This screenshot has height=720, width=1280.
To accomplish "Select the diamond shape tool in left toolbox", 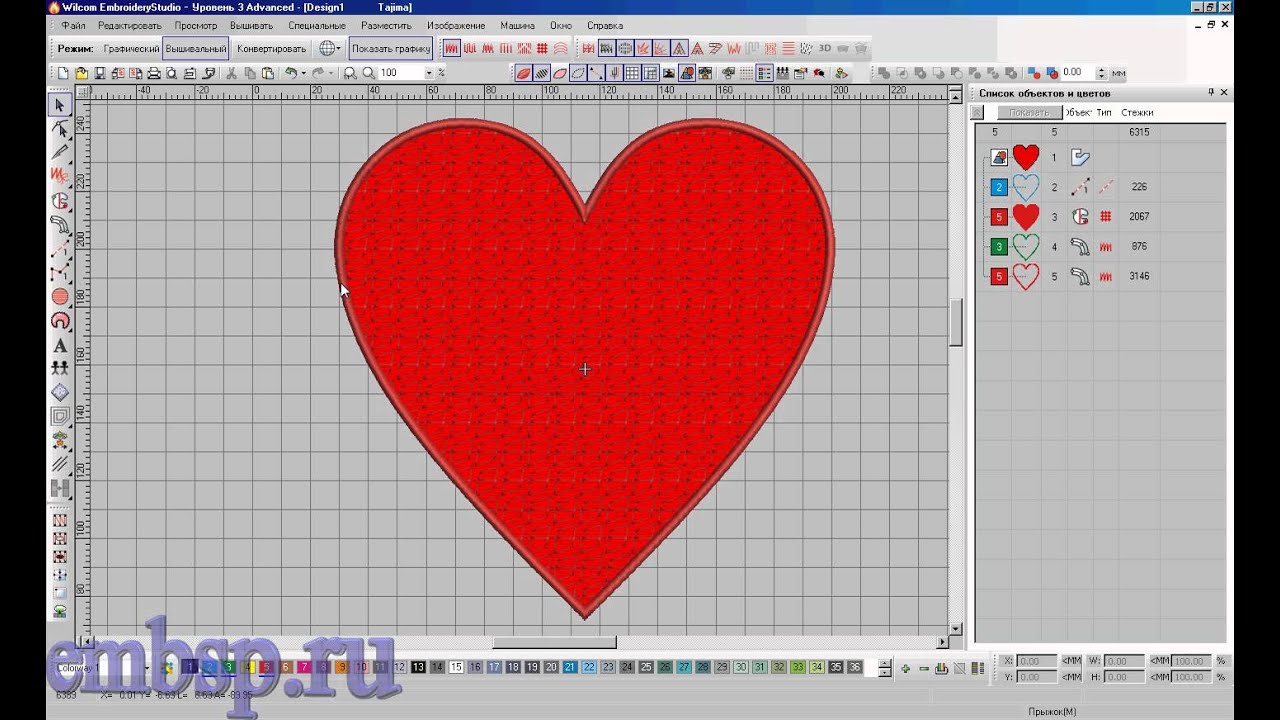I will pos(60,393).
